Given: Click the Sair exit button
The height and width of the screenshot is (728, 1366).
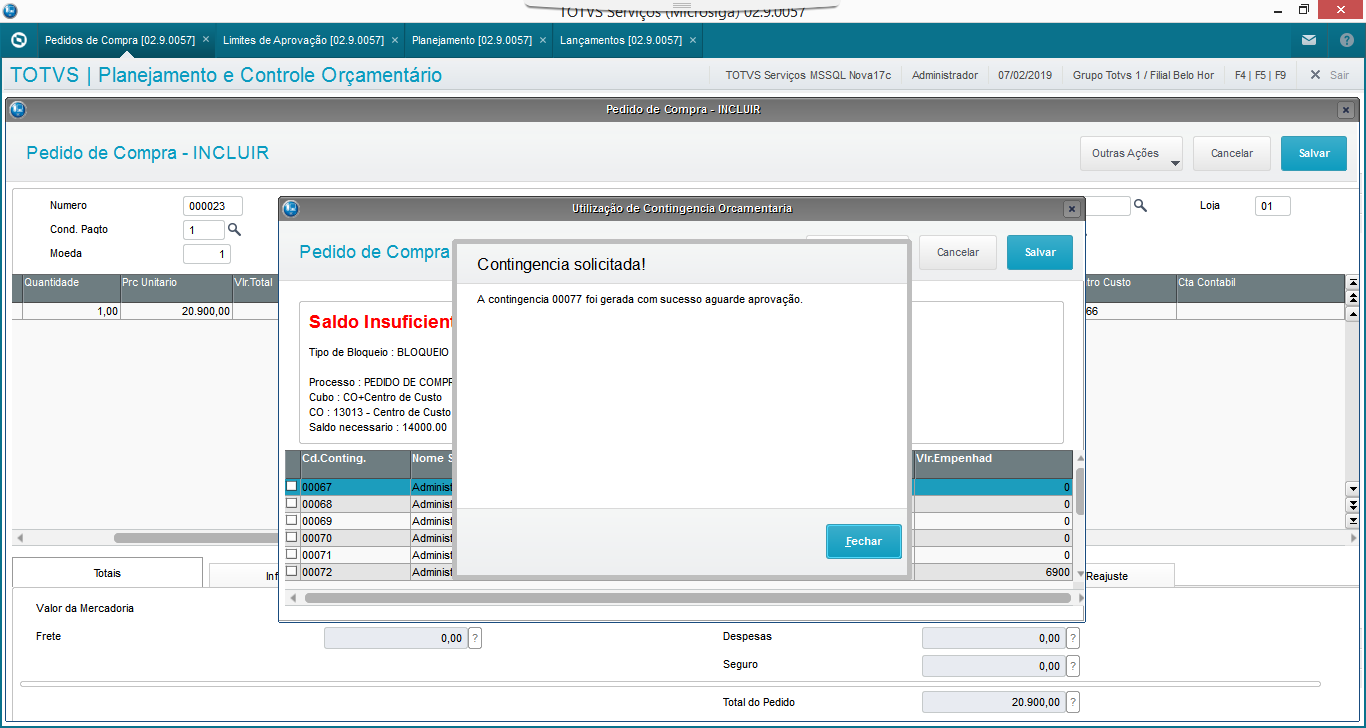Looking at the screenshot, I should pos(1330,75).
